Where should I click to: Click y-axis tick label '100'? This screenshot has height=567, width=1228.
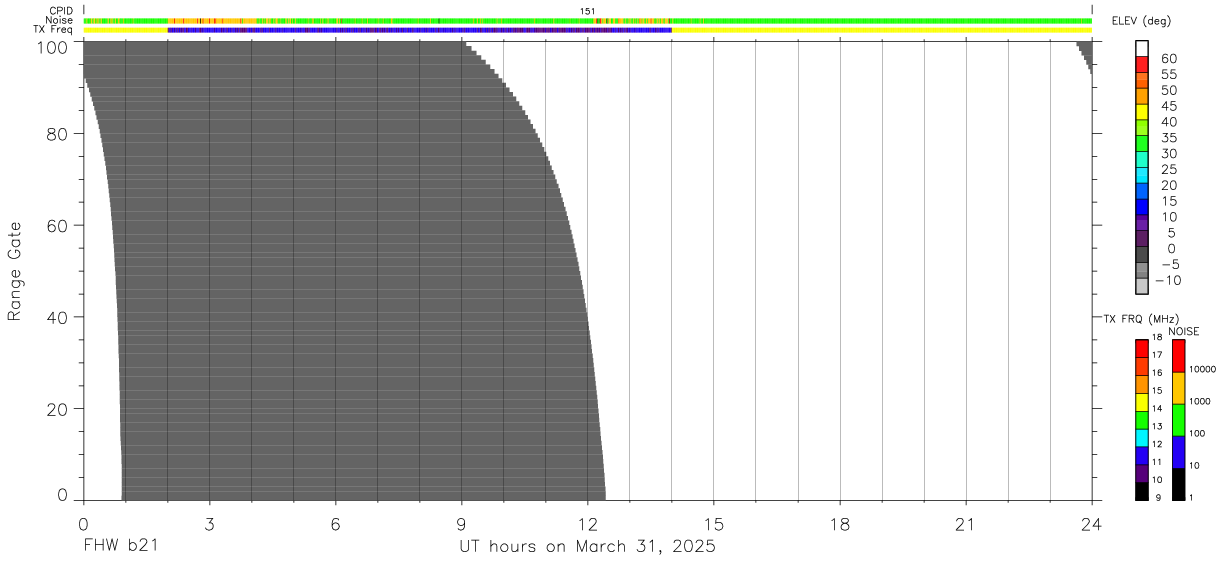click(x=53, y=46)
